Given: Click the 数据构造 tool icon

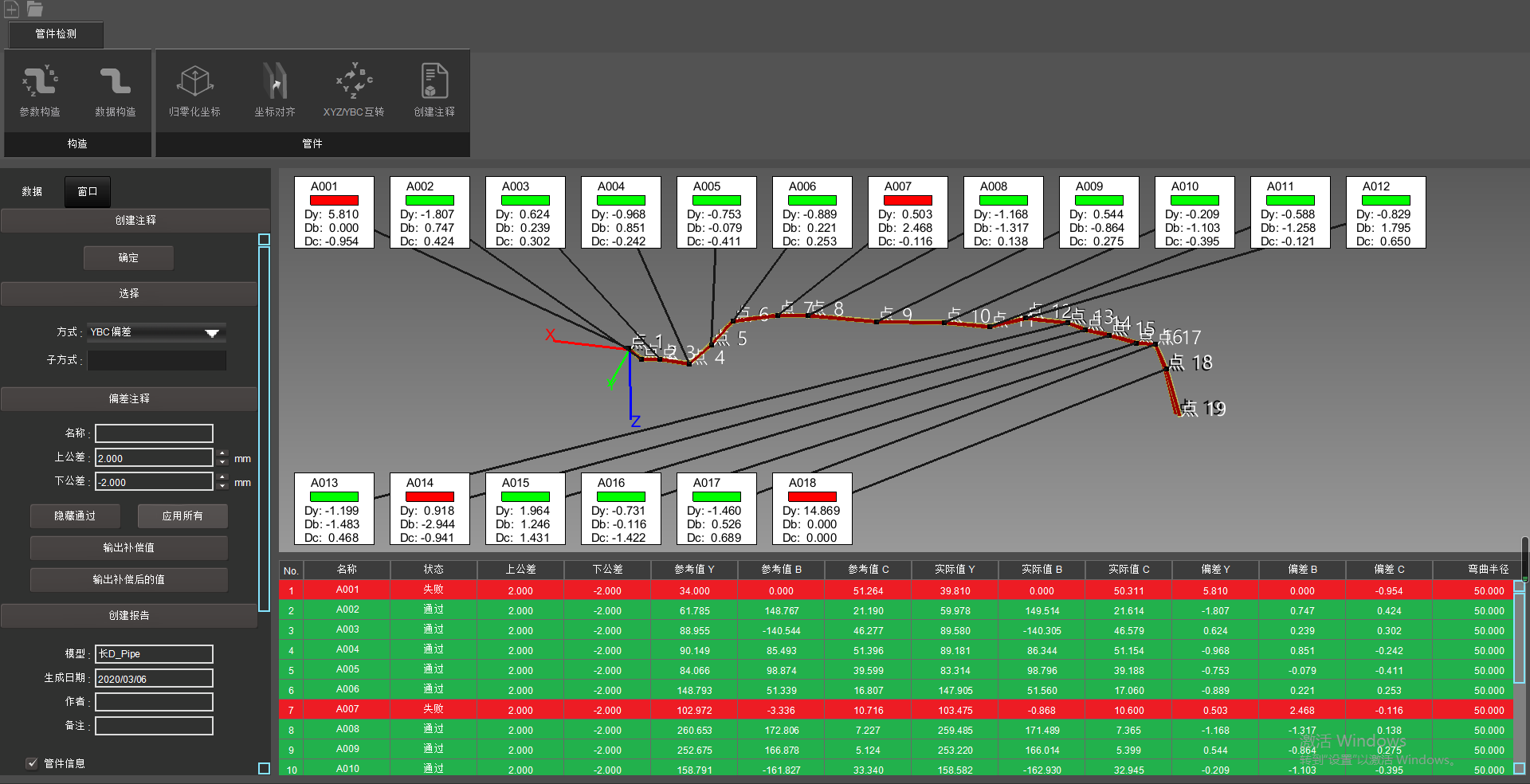Looking at the screenshot, I should coord(116,83).
